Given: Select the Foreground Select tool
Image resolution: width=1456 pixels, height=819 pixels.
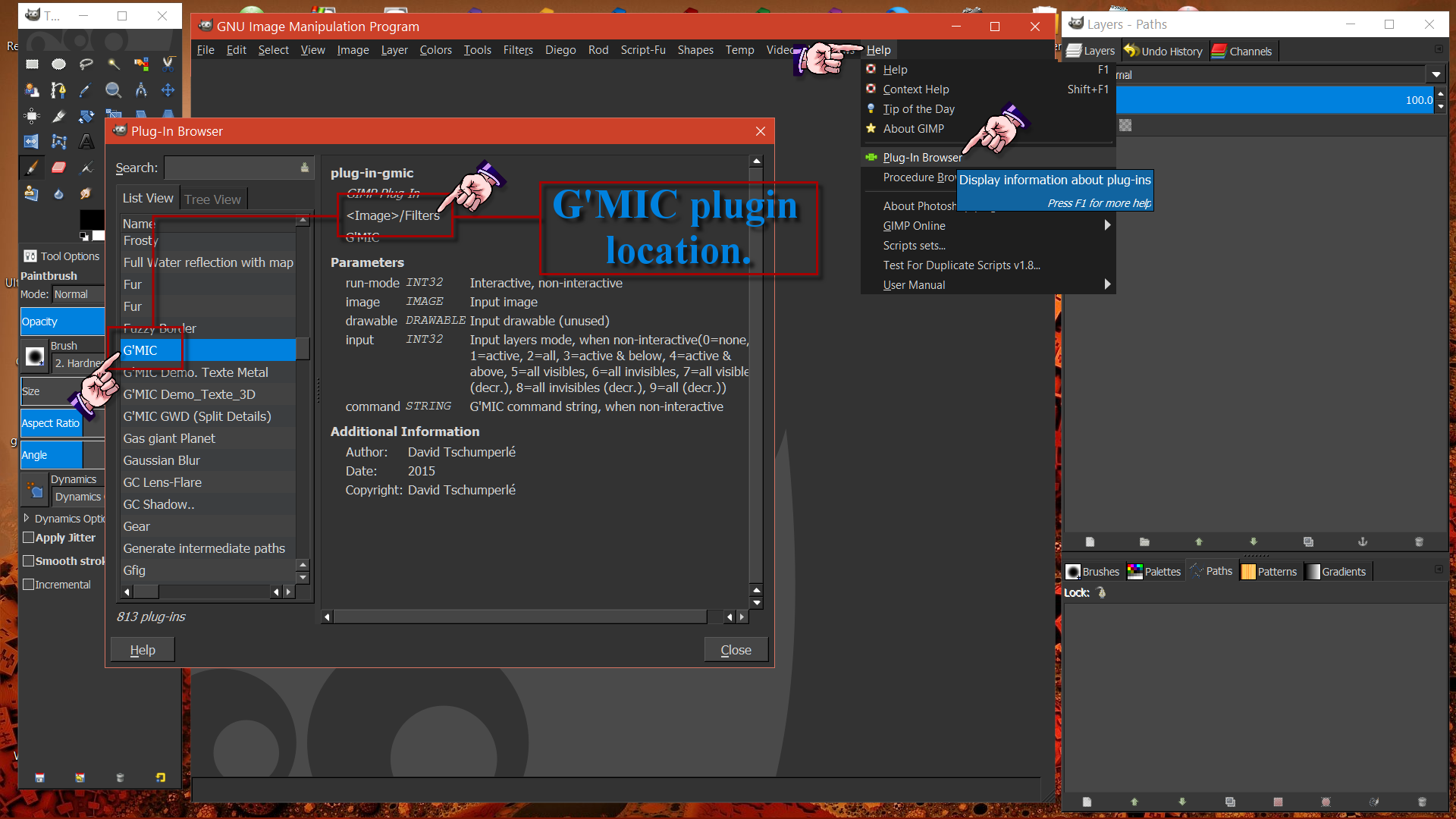Looking at the screenshot, I should pyautogui.click(x=32, y=90).
